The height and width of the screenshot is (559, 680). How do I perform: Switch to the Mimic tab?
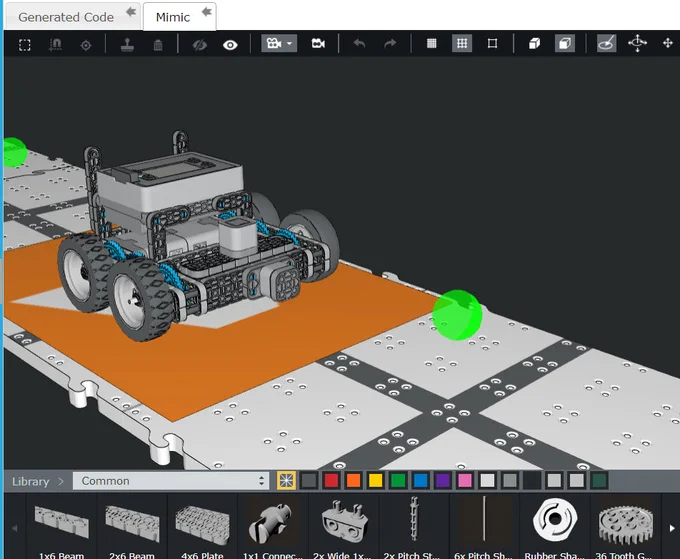pyautogui.click(x=173, y=17)
